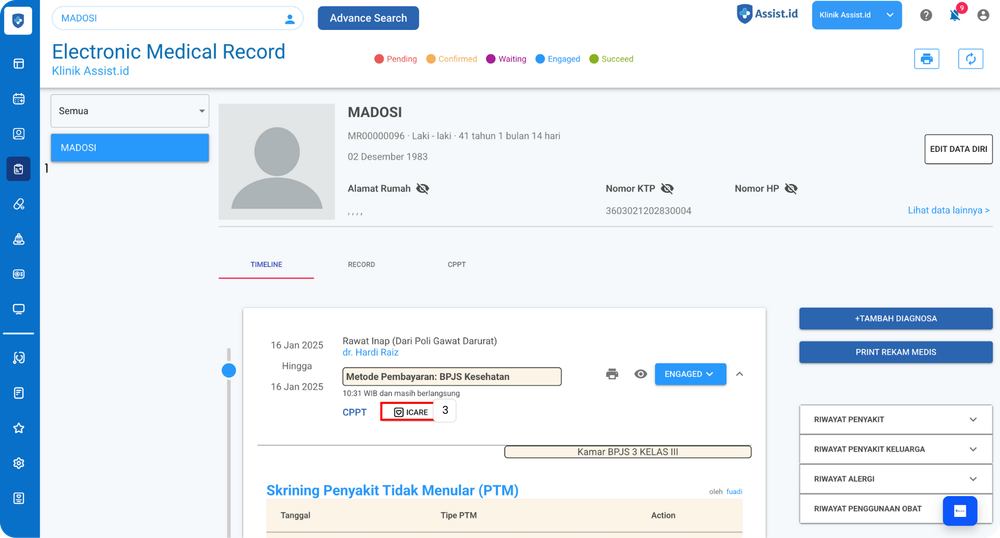Open the help question mark icon
The image size is (1000, 538).
(926, 15)
